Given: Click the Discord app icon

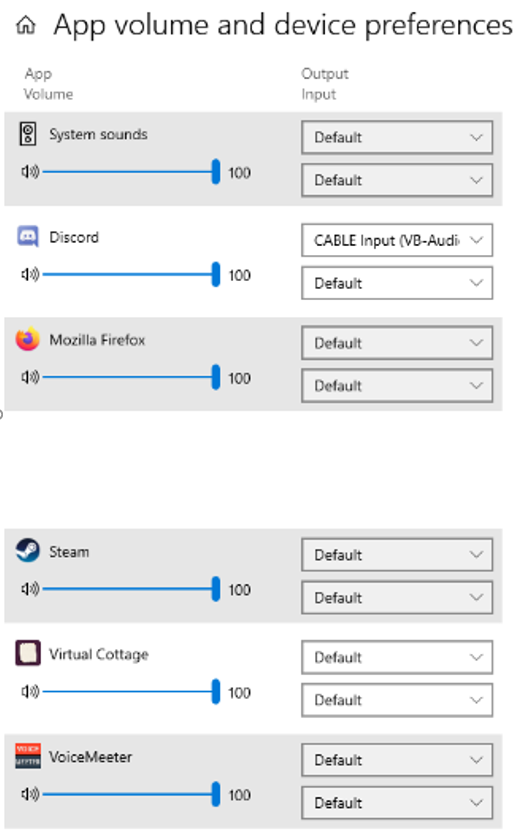Looking at the screenshot, I should pos(28,236).
